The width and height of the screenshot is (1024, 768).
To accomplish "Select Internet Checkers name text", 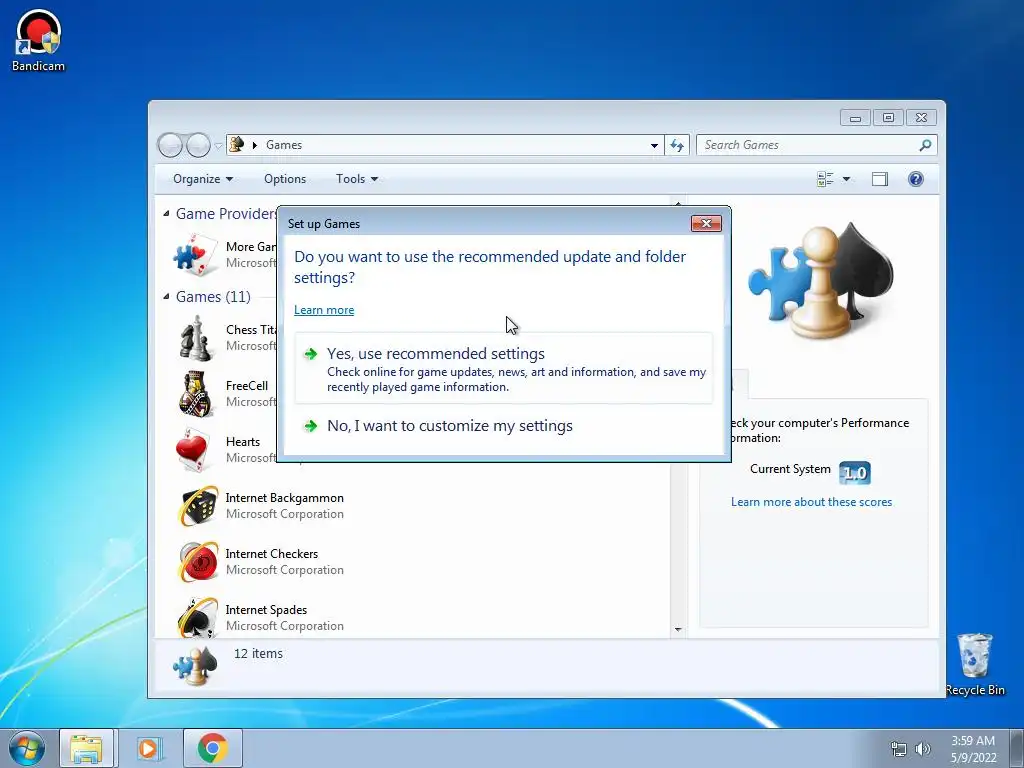I will (272, 554).
